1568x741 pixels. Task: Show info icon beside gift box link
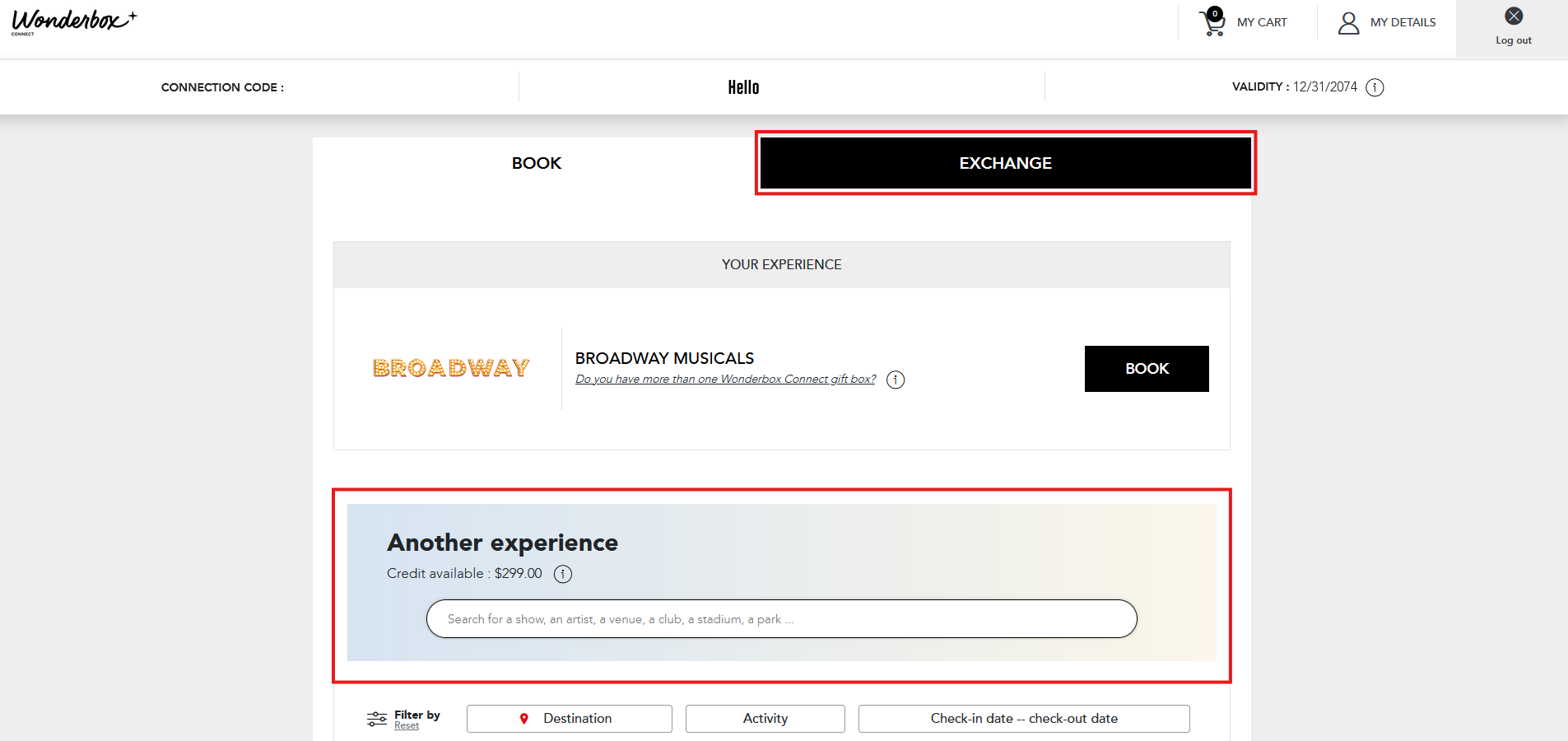point(895,380)
